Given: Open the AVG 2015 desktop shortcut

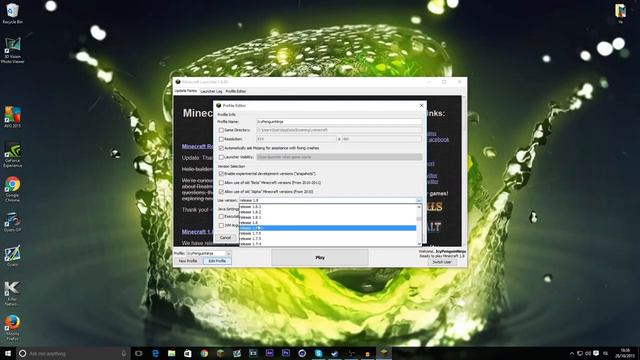Looking at the screenshot, I should [x=12, y=117].
